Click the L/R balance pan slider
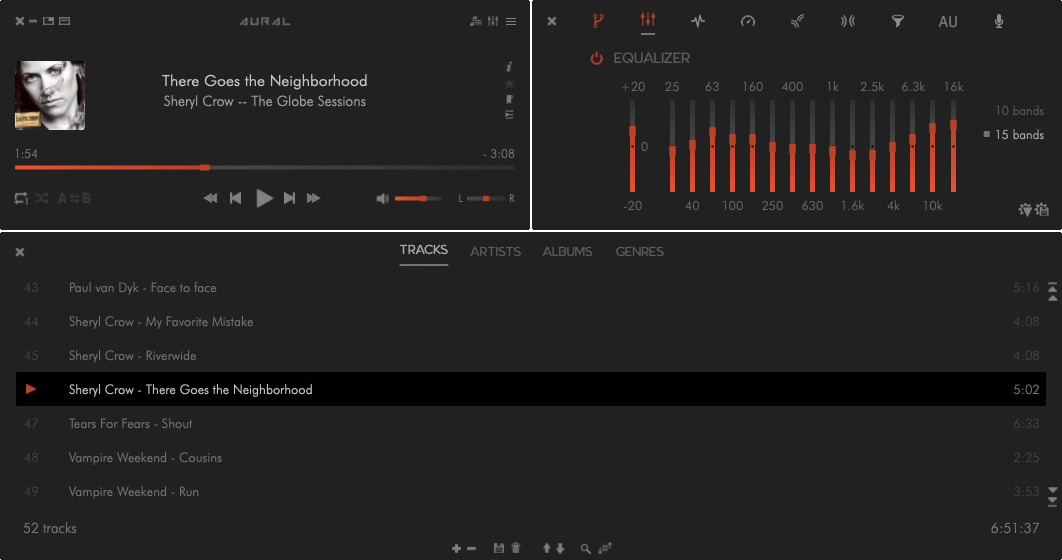 tap(486, 198)
